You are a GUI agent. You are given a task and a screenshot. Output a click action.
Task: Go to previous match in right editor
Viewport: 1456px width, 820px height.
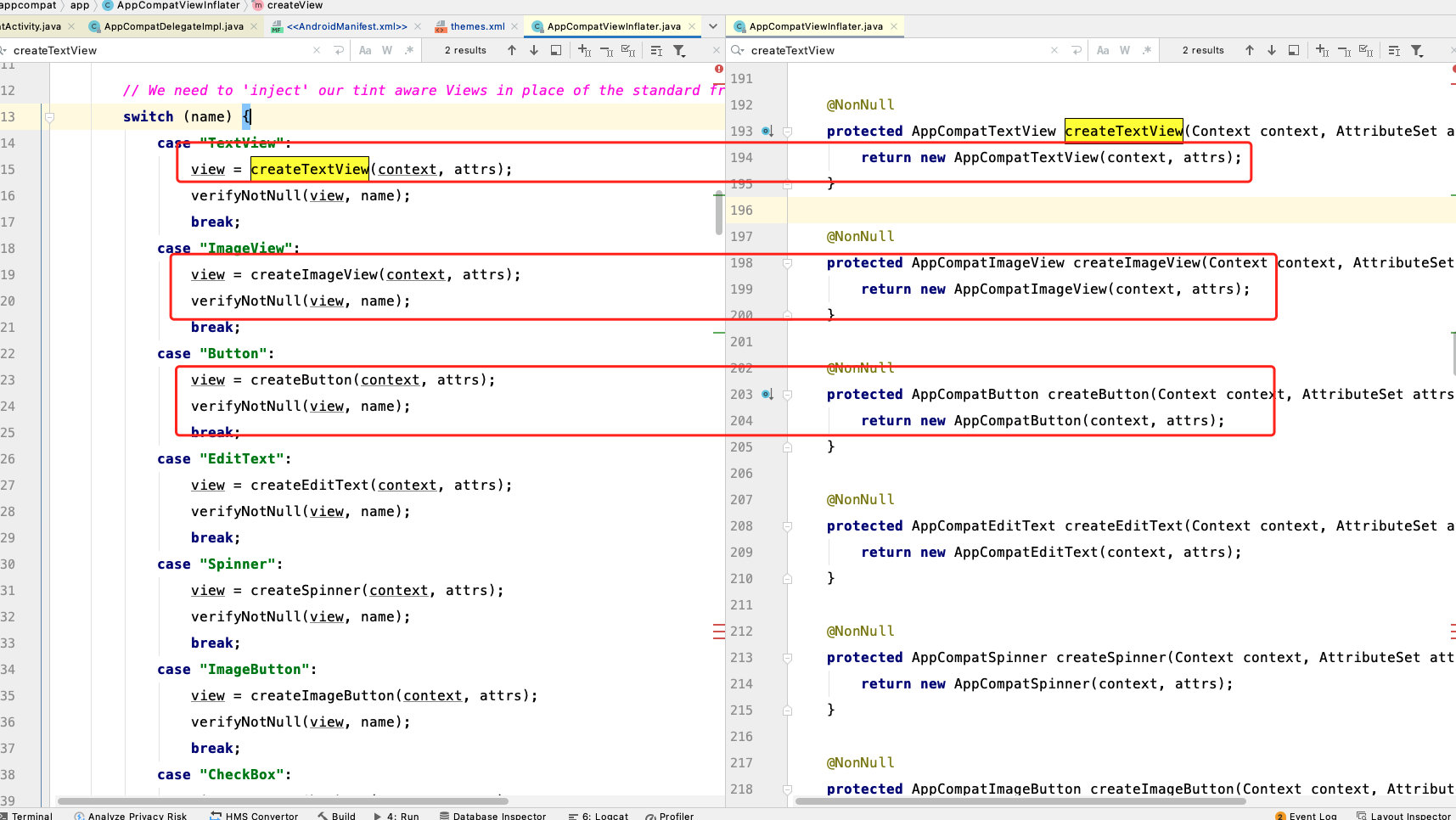point(1250,50)
